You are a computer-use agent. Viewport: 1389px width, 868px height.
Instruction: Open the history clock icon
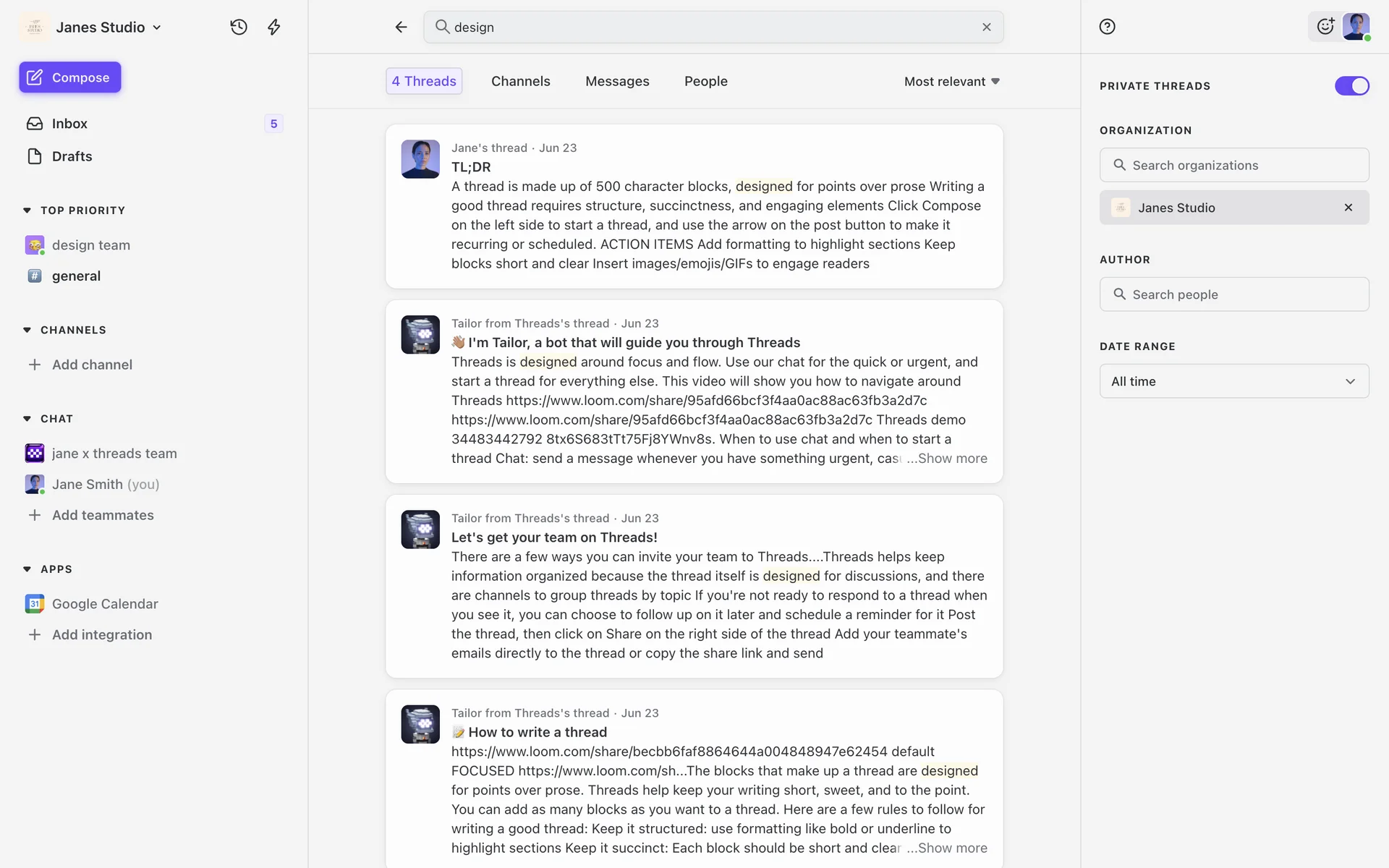coord(239,27)
